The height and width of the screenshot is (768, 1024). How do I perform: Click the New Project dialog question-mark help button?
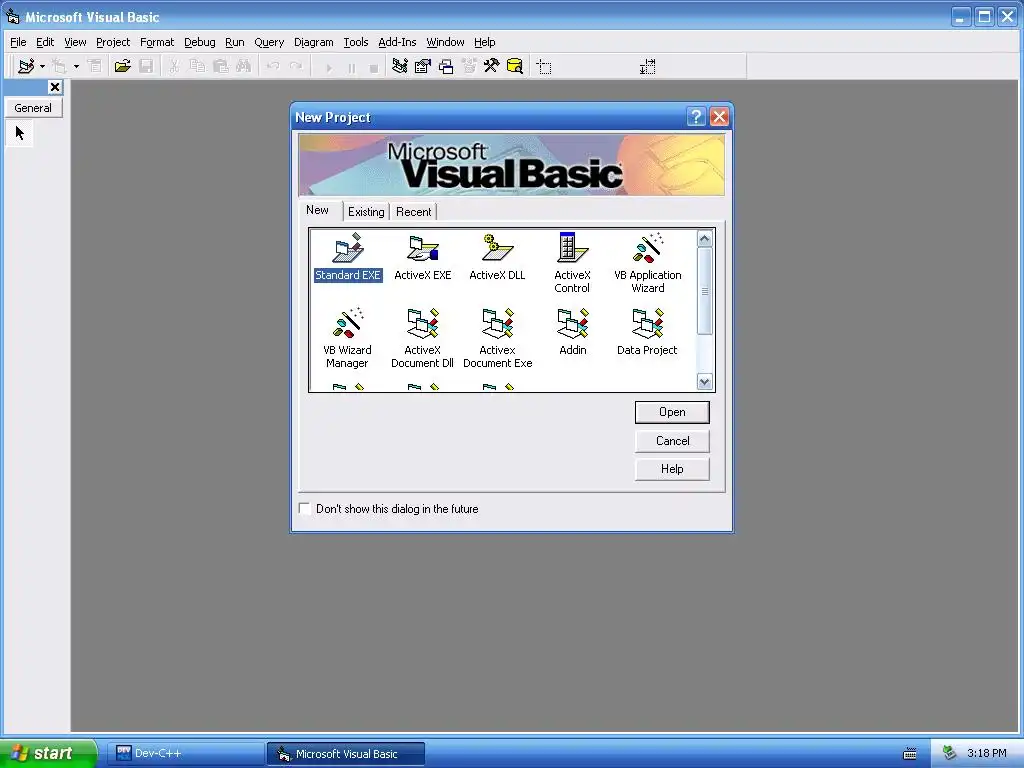click(696, 117)
